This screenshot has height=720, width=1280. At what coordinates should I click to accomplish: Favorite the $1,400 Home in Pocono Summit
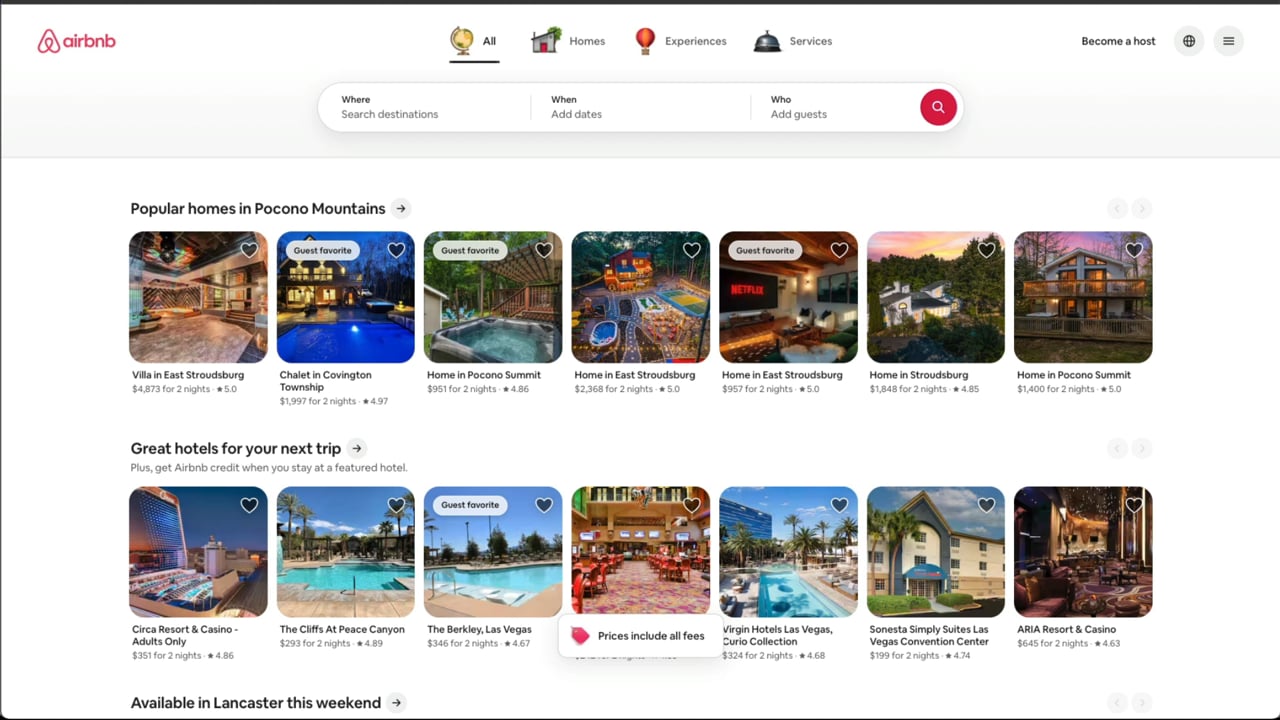click(x=1134, y=250)
